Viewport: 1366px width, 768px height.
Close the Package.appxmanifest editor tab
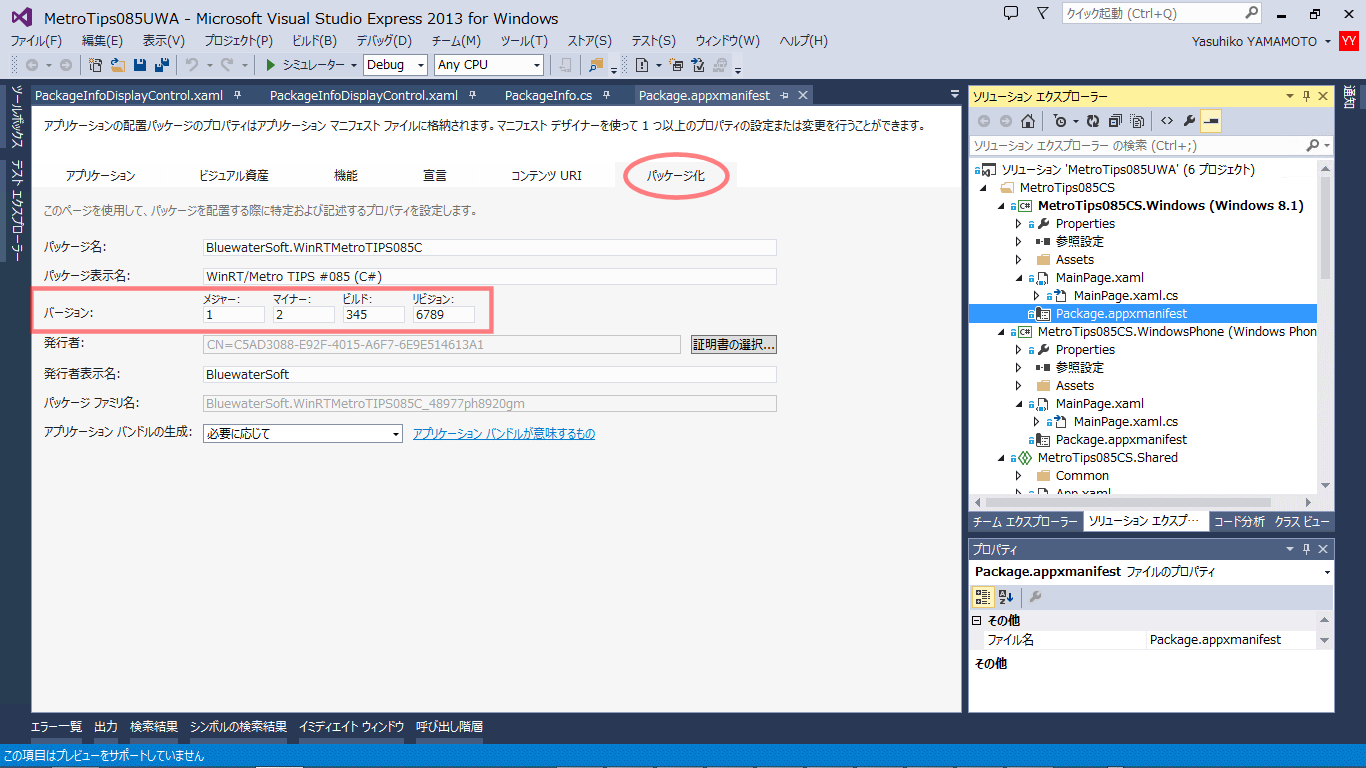[801, 95]
